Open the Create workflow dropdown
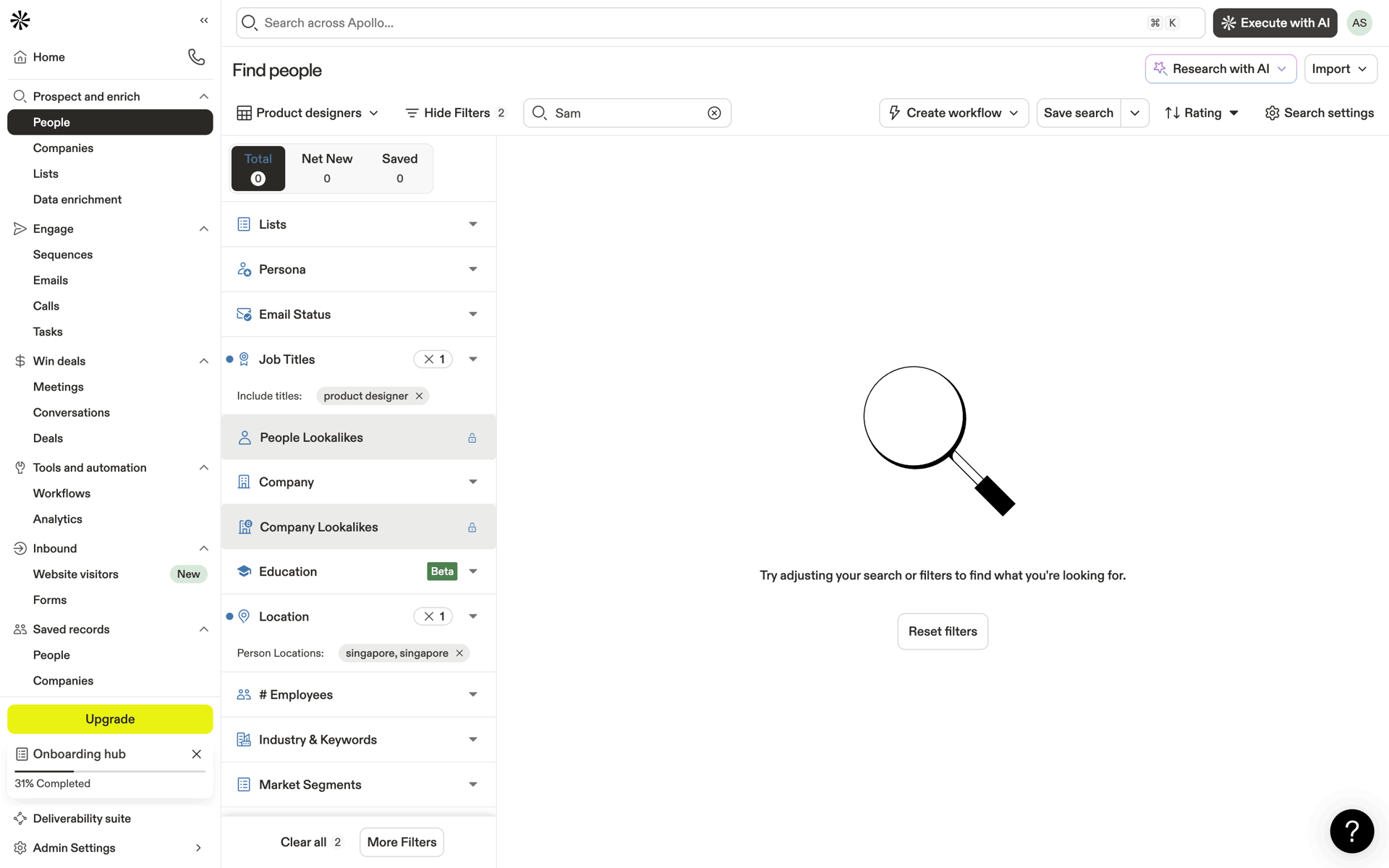1389x868 pixels. 953,113
